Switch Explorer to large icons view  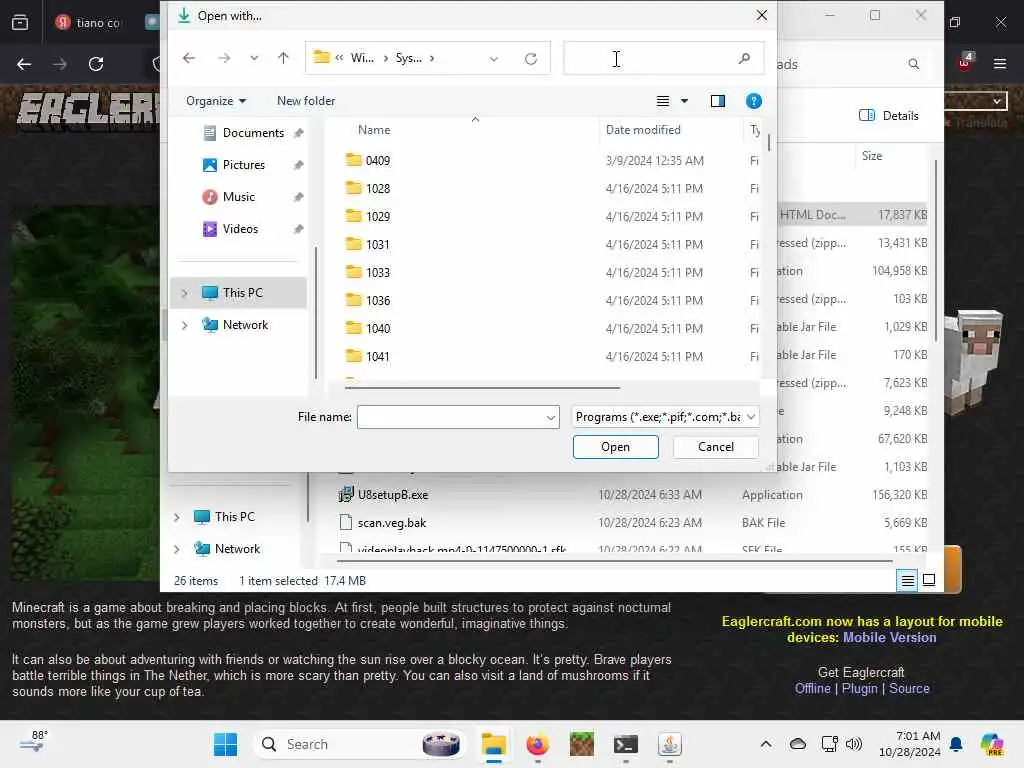pyautogui.click(x=929, y=580)
